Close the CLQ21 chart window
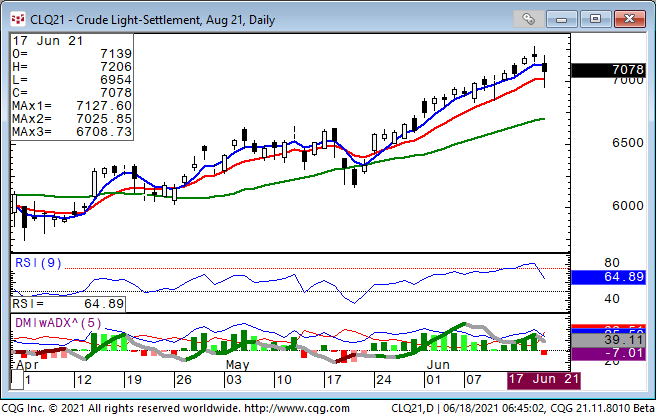Screen dimensions: 656x416 (629, 19)
